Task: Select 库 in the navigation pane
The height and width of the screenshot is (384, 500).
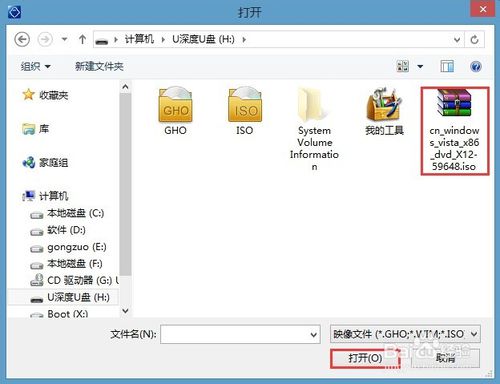Action: click(x=35, y=129)
